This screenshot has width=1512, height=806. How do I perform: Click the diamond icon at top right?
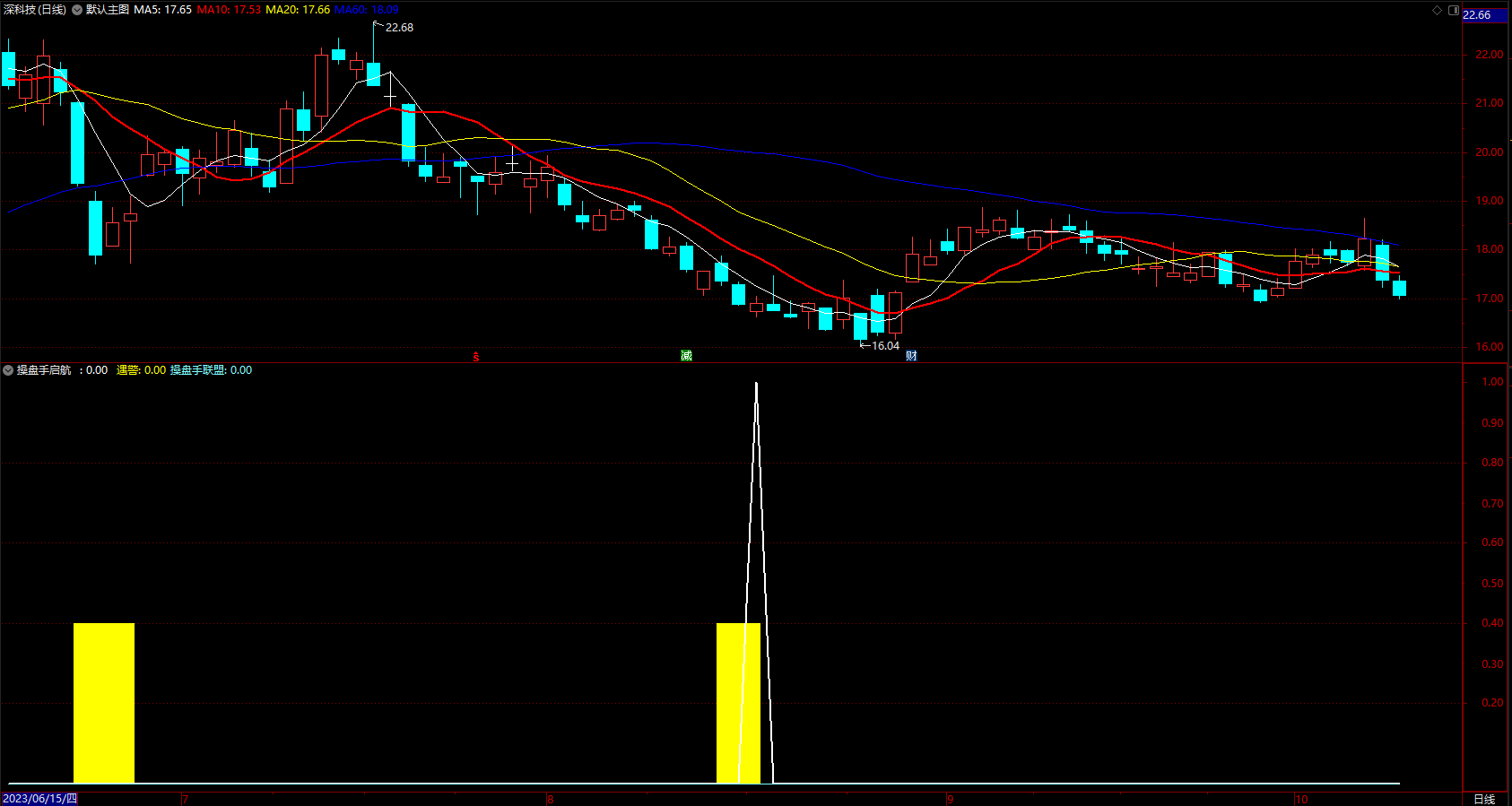[x=1437, y=10]
